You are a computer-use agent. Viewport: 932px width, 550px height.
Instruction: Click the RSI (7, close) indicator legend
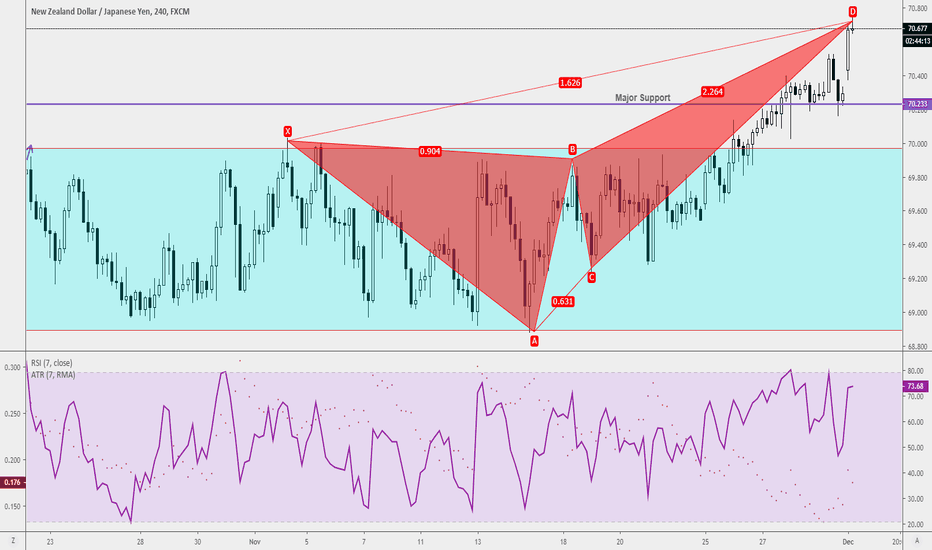[x=50, y=362]
